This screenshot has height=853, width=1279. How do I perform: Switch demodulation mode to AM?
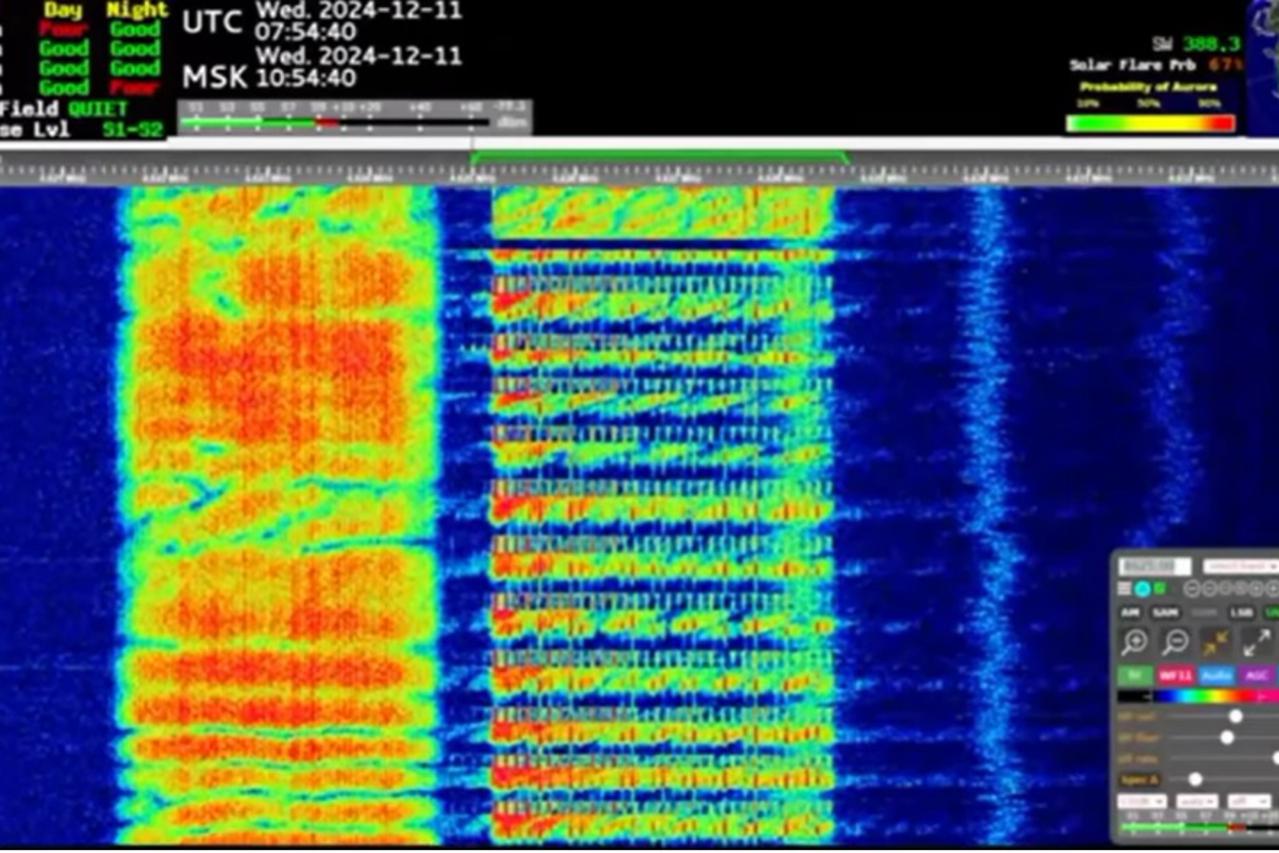(1130, 612)
